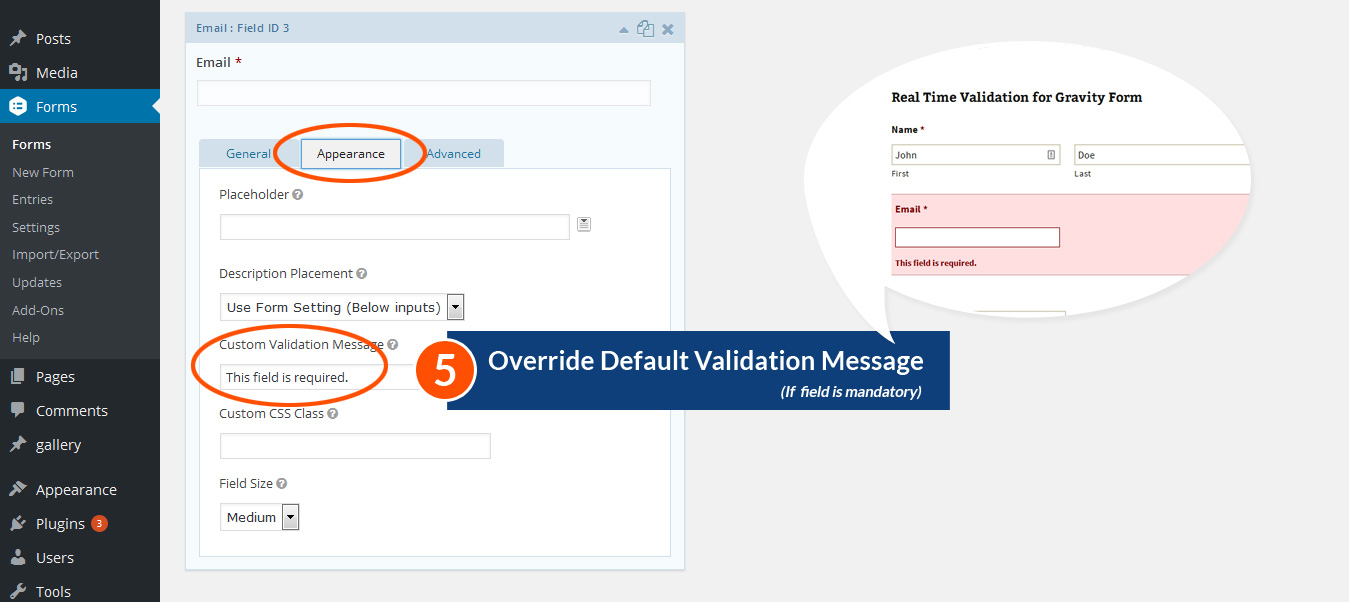The image size is (1349, 602).
Task: Switch to the General tab
Action: pyautogui.click(x=248, y=154)
